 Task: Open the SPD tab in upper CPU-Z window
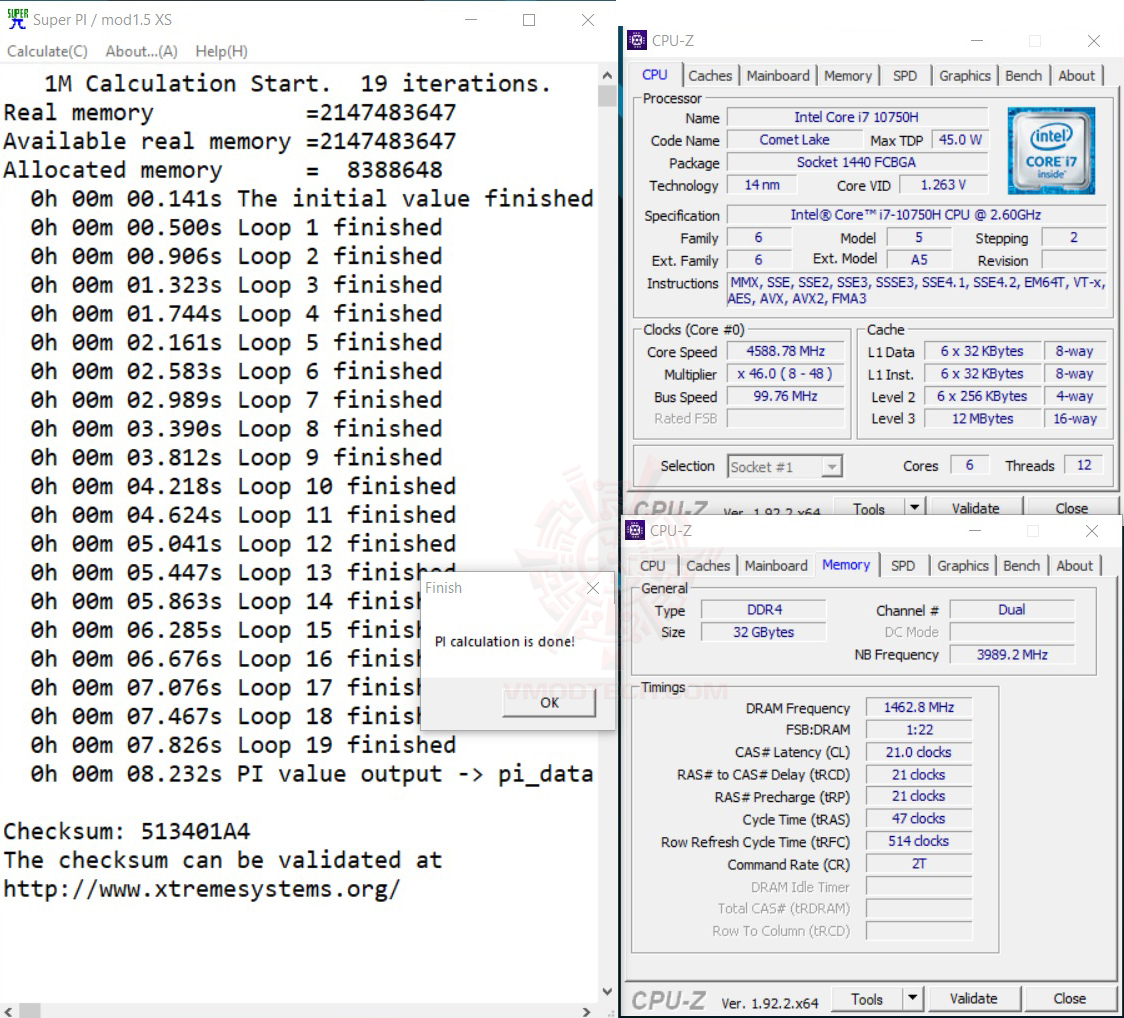(x=905, y=75)
